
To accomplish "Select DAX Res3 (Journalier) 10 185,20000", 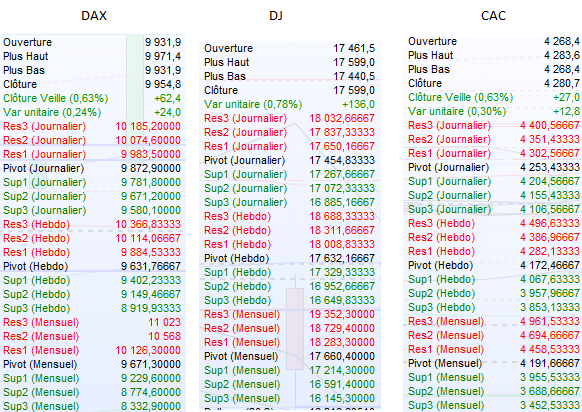I will pyautogui.click(x=92, y=127).
